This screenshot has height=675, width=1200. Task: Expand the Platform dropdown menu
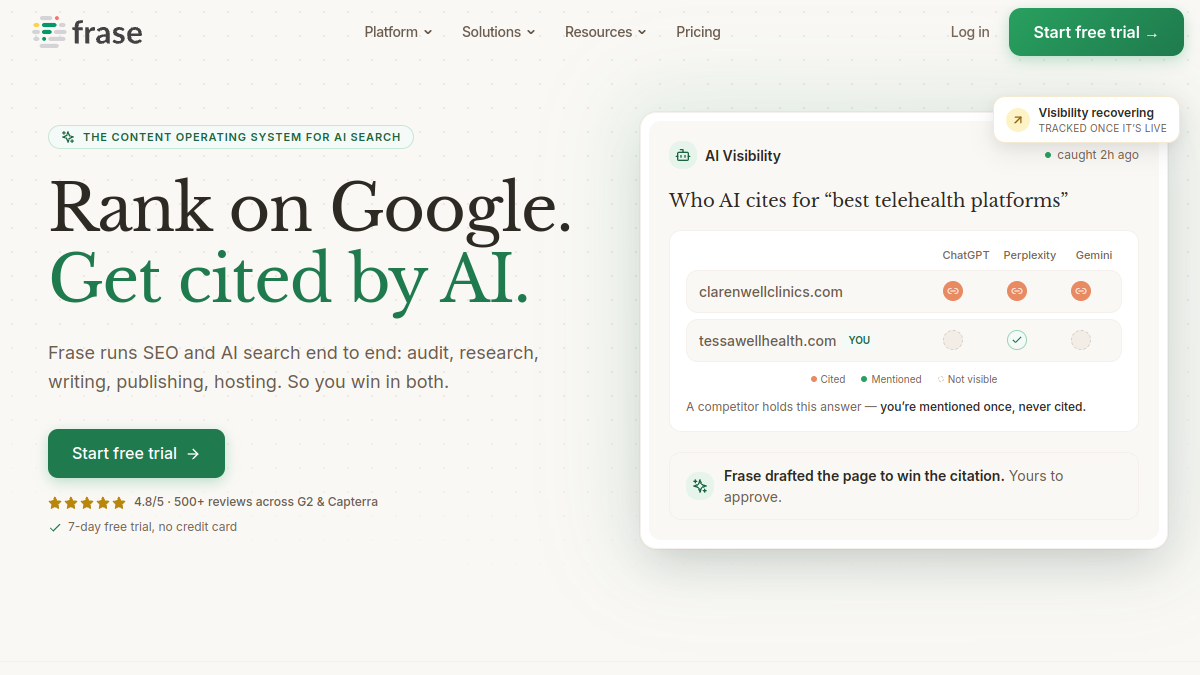coord(398,32)
